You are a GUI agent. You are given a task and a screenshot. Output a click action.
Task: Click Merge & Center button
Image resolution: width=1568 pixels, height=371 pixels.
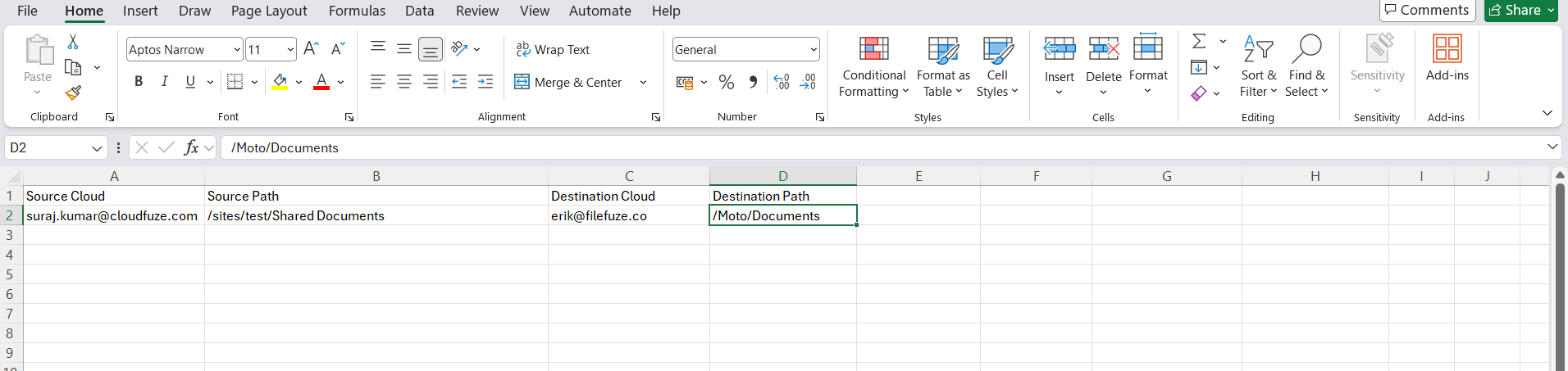[567, 82]
